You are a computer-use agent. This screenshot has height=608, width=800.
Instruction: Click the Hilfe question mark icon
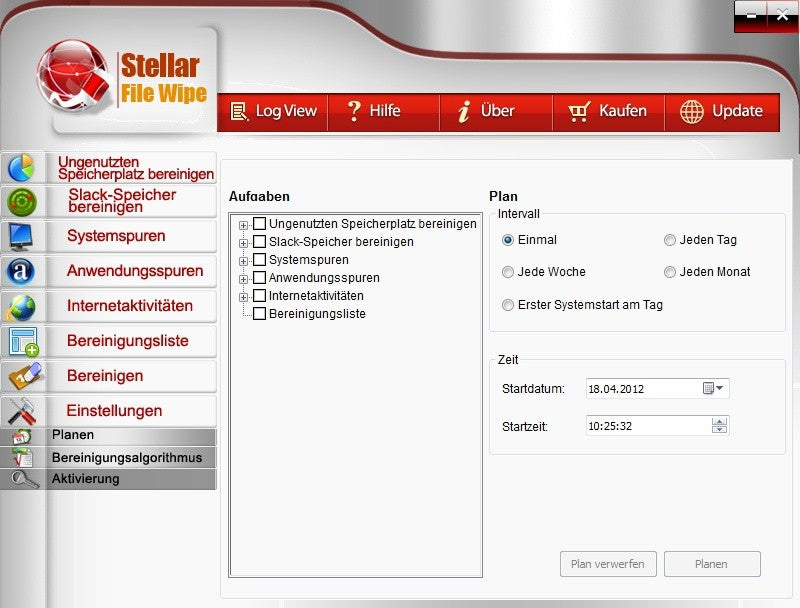(x=354, y=111)
